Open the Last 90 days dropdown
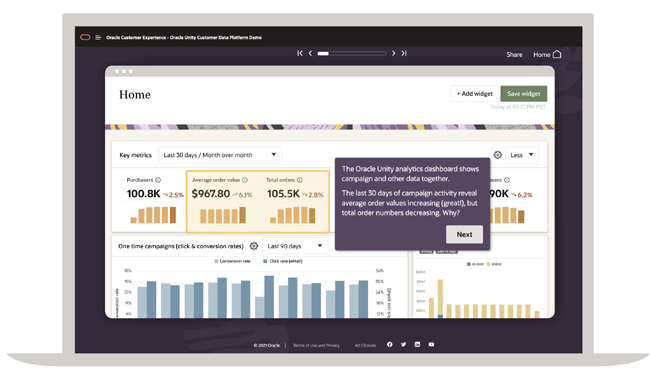Image resolution: width=650 pixels, height=381 pixels. [x=295, y=246]
